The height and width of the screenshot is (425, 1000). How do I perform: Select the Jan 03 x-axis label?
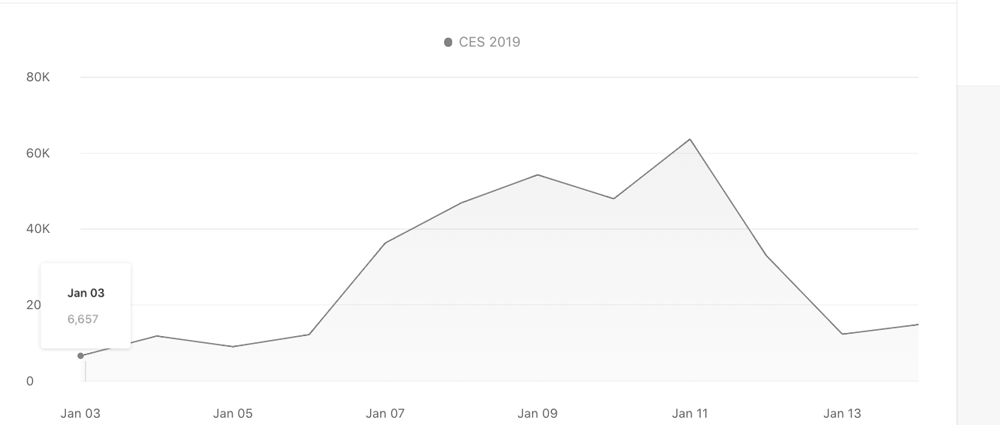pos(80,414)
